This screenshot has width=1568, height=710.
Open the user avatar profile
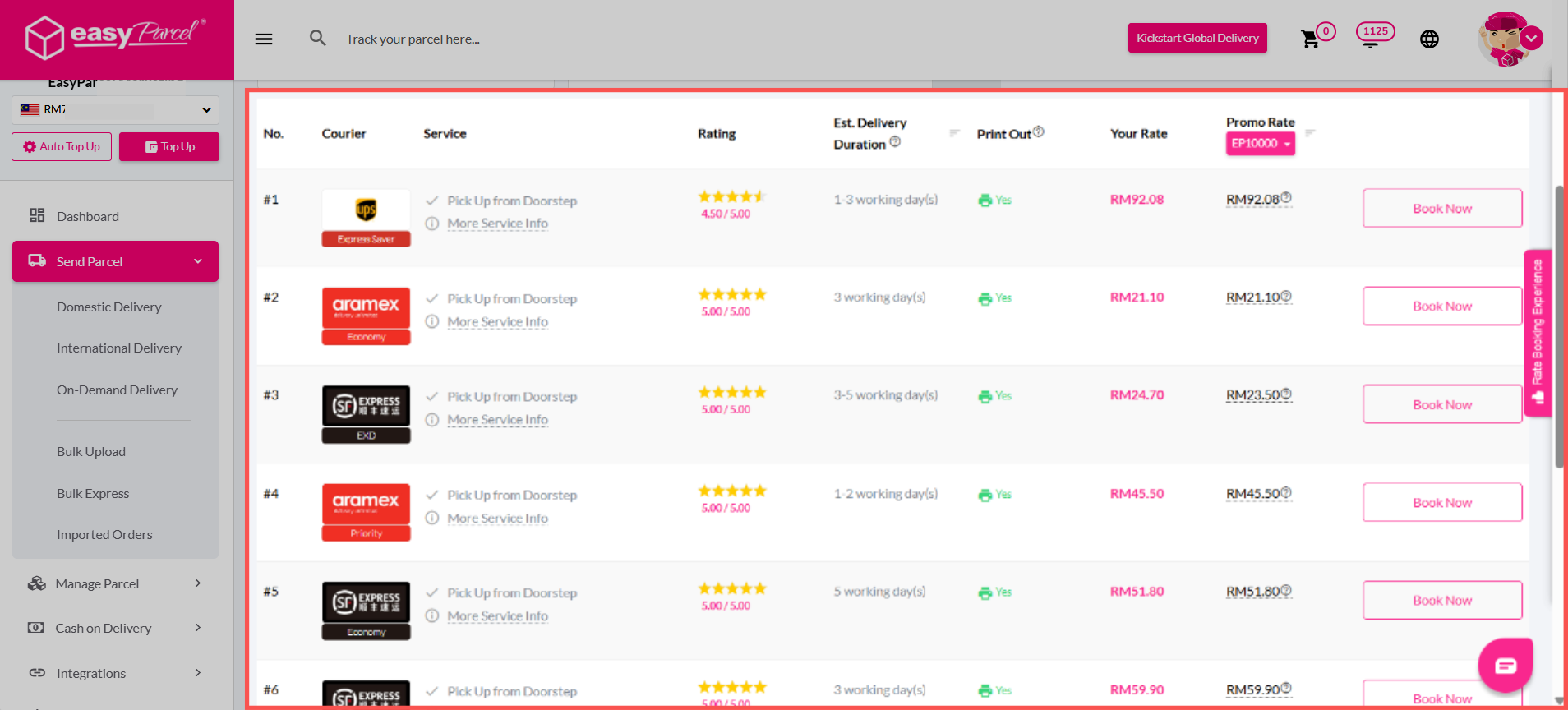pyautogui.click(x=1503, y=39)
